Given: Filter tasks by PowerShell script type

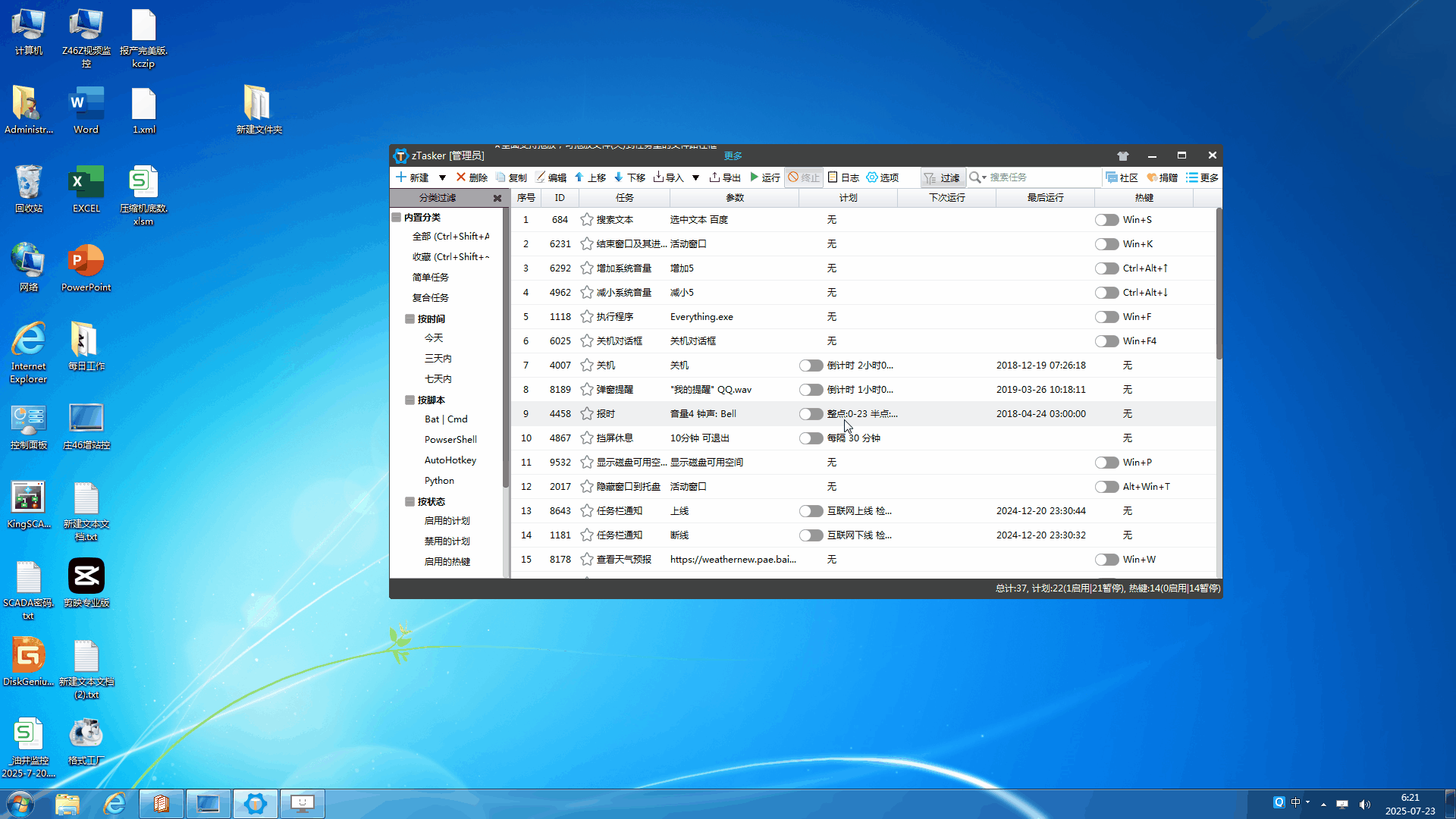Looking at the screenshot, I should pyautogui.click(x=450, y=440).
